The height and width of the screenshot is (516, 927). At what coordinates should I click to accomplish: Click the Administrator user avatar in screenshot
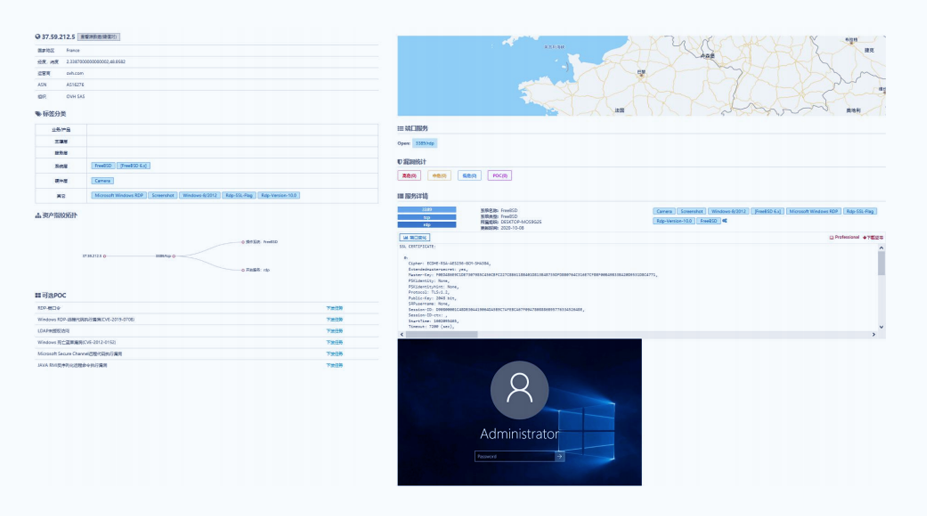pos(519,390)
